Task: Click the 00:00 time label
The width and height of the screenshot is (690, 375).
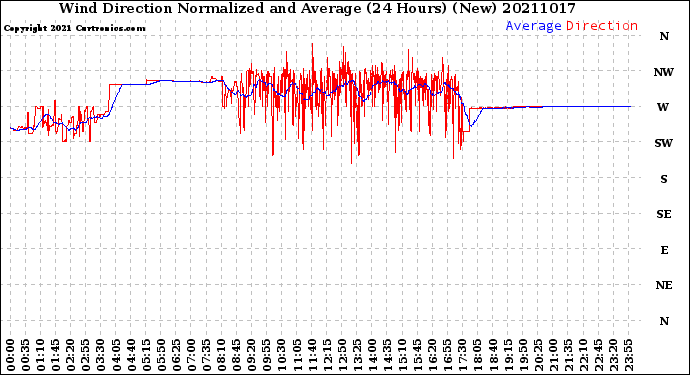Action: [x=11, y=355]
